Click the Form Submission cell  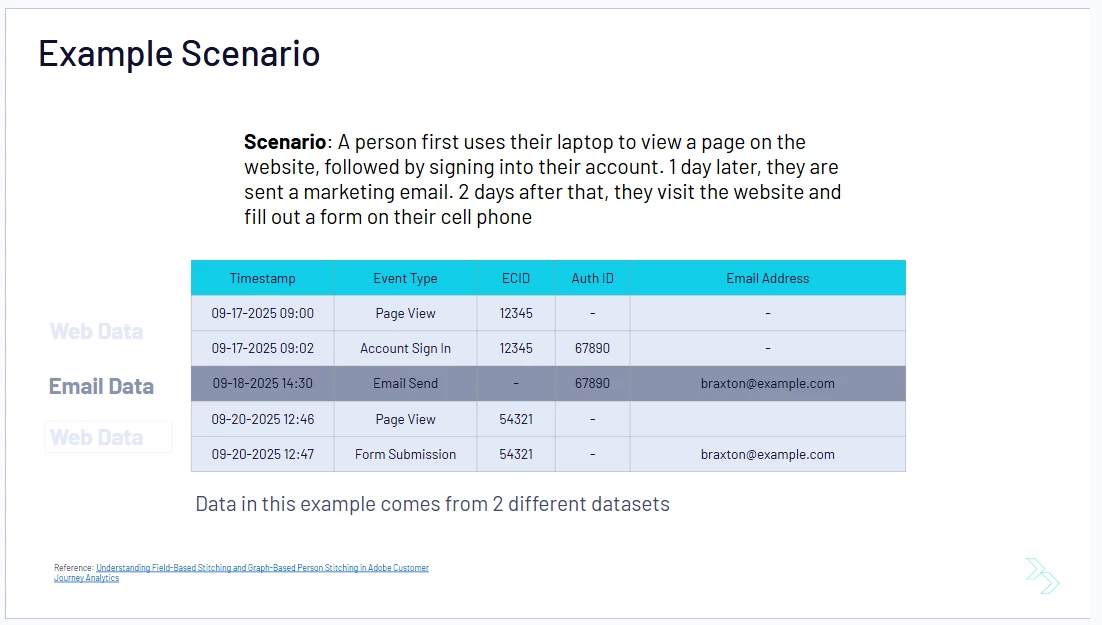(406, 454)
